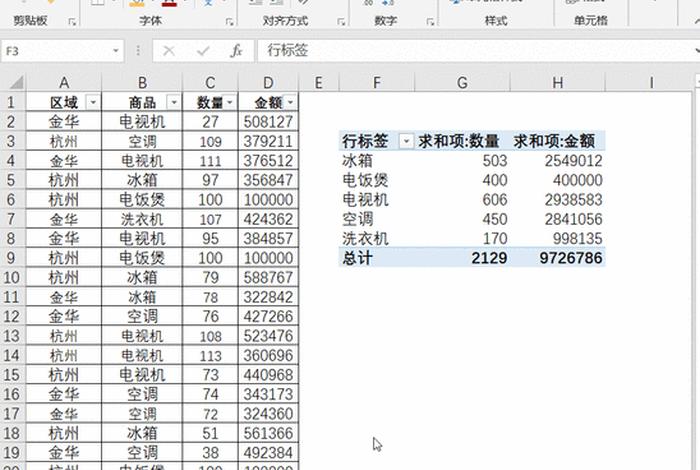Click the select-all corner triangle of the sheet
This screenshot has width=700, height=470.
16,83
